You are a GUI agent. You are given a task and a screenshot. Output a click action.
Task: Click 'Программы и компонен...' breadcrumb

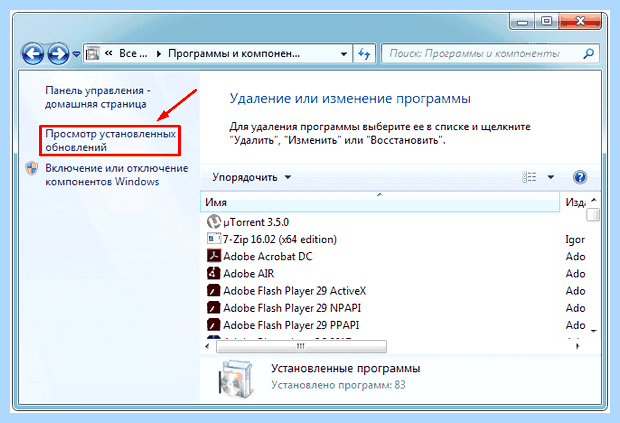click(x=234, y=53)
